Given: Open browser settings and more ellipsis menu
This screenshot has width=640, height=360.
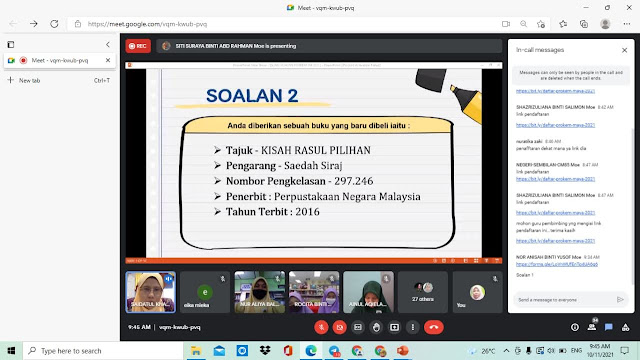Looking at the screenshot, I should point(627,24).
